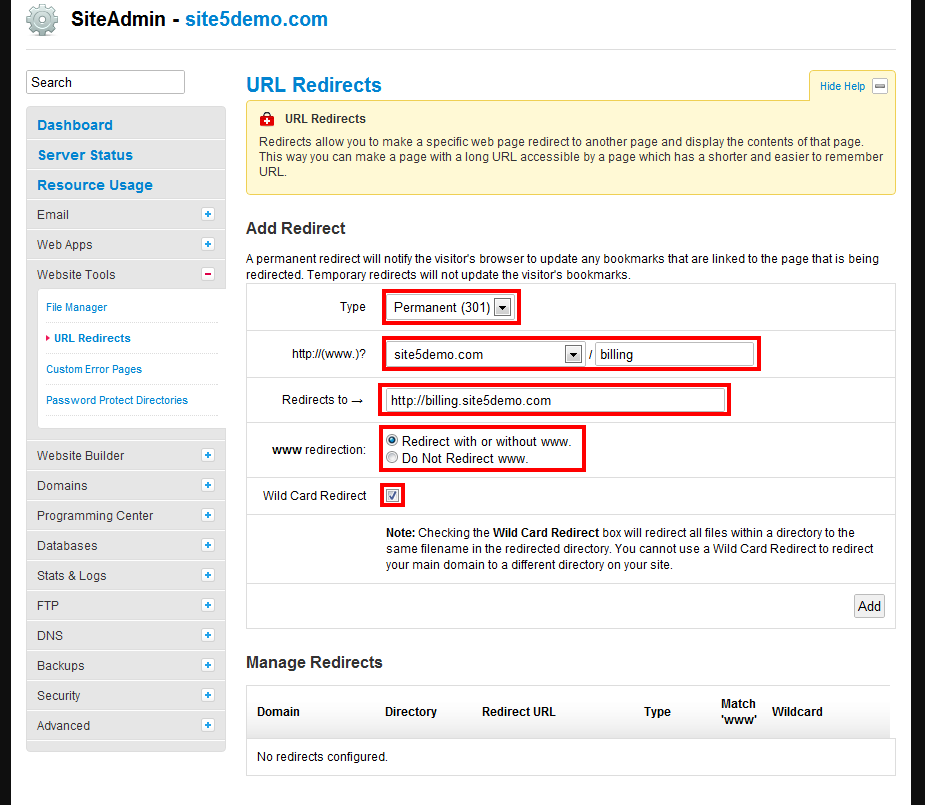This screenshot has height=805, width=925.
Task: Open the URL Redirects sidebar link
Action: [x=92, y=338]
